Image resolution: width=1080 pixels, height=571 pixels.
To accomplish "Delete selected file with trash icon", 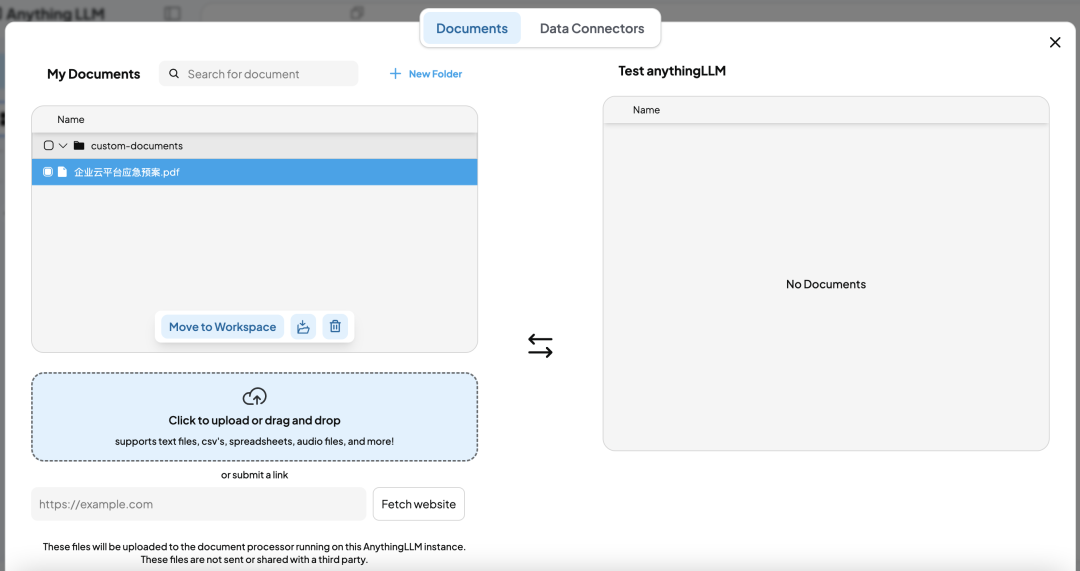I will [335, 326].
